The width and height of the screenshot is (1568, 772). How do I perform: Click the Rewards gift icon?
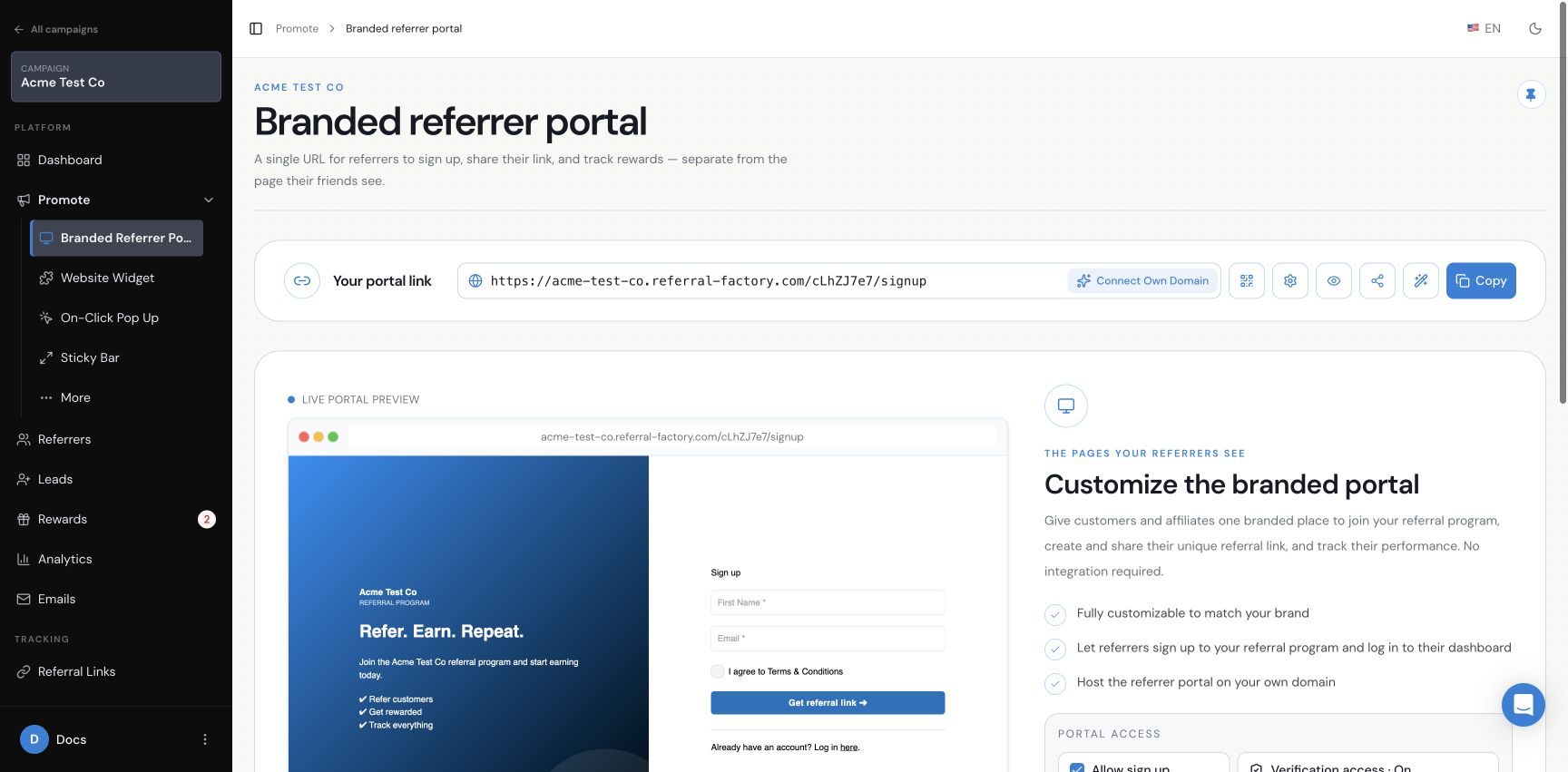[x=24, y=519]
